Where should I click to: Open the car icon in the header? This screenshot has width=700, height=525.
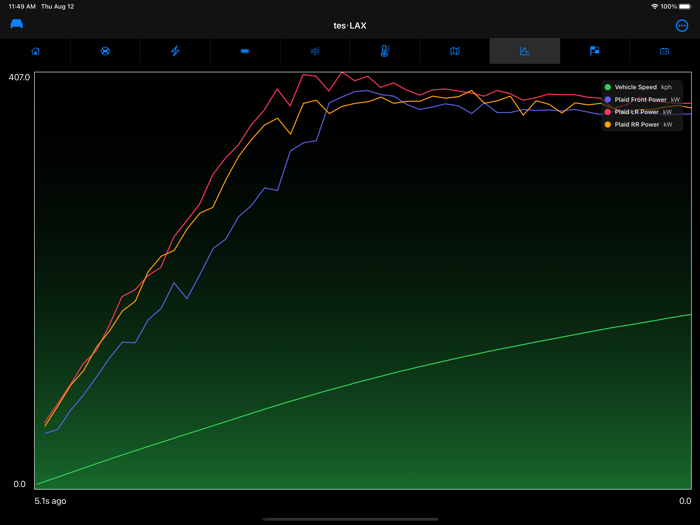pyautogui.click(x=17, y=24)
